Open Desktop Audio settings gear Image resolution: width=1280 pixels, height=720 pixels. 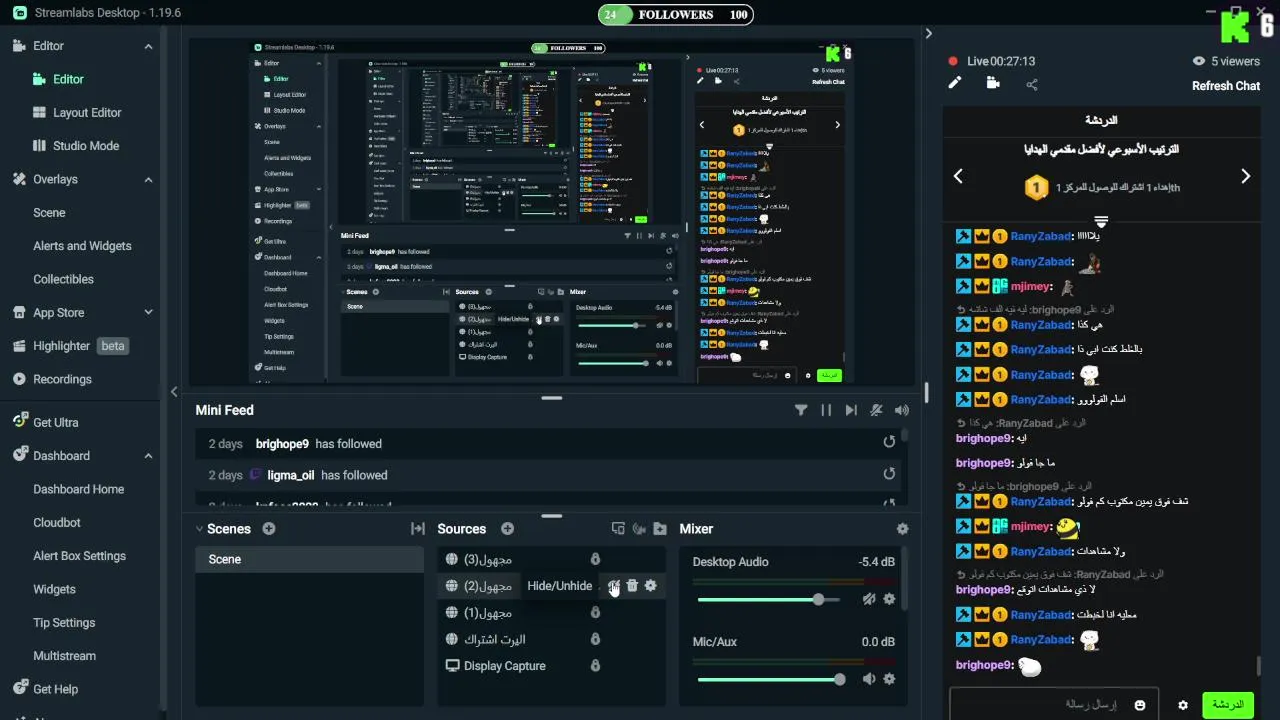coord(889,599)
